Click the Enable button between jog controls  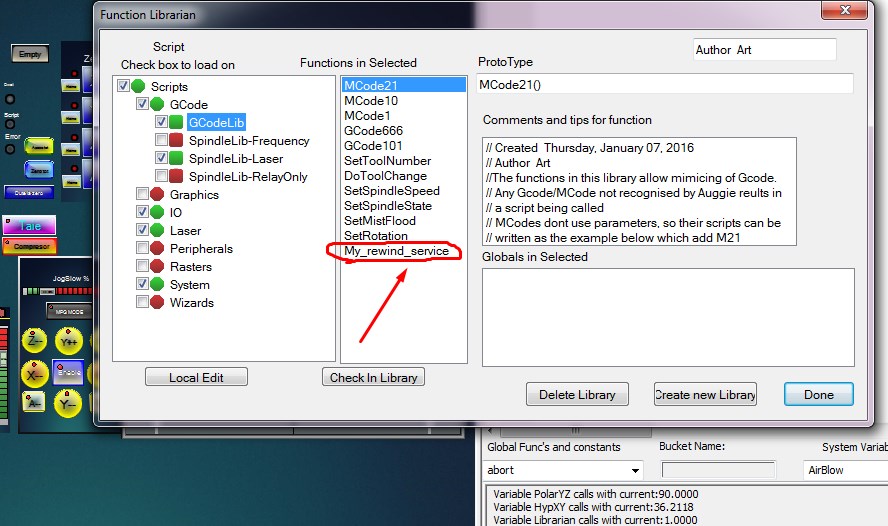click(68, 373)
